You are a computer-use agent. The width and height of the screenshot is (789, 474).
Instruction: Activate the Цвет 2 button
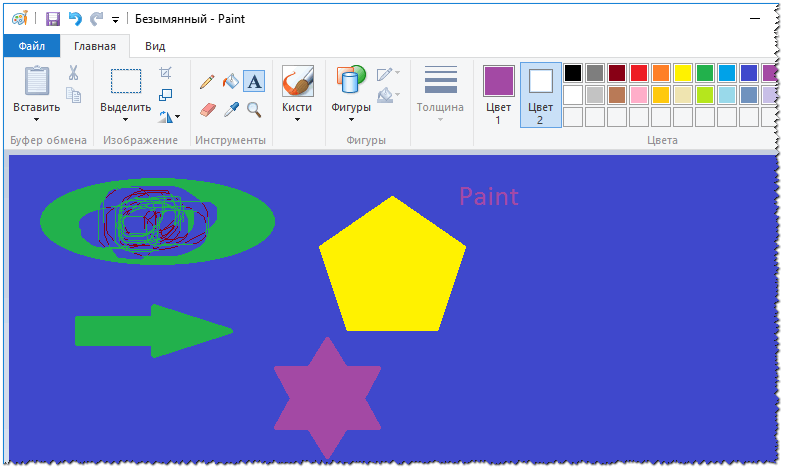coord(541,95)
